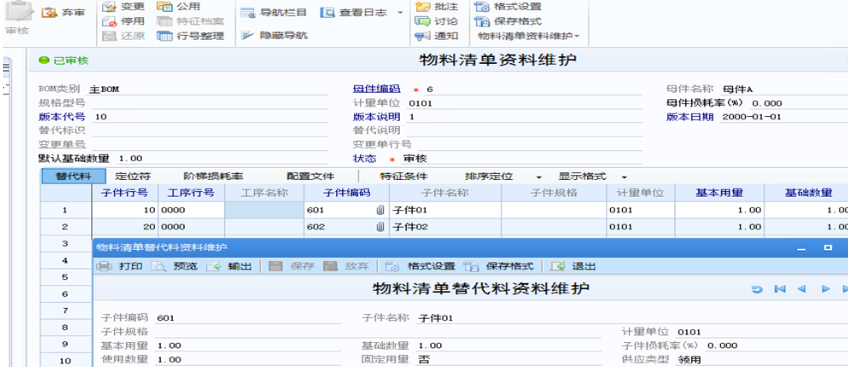Click the 通知 notification icon
The height and width of the screenshot is (367, 848).
tap(422, 36)
